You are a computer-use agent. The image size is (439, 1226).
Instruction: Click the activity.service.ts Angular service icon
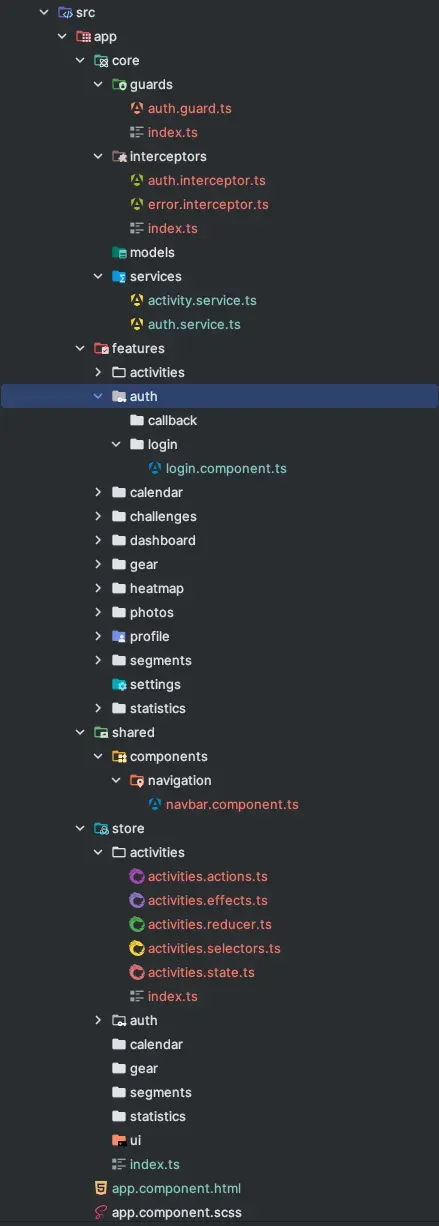(x=137, y=300)
